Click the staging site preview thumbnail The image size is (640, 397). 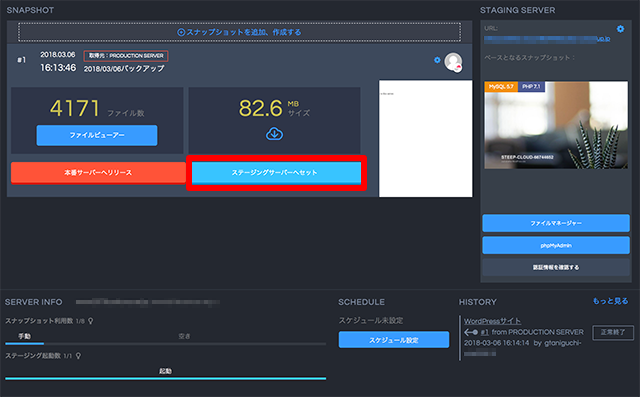pos(556,125)
